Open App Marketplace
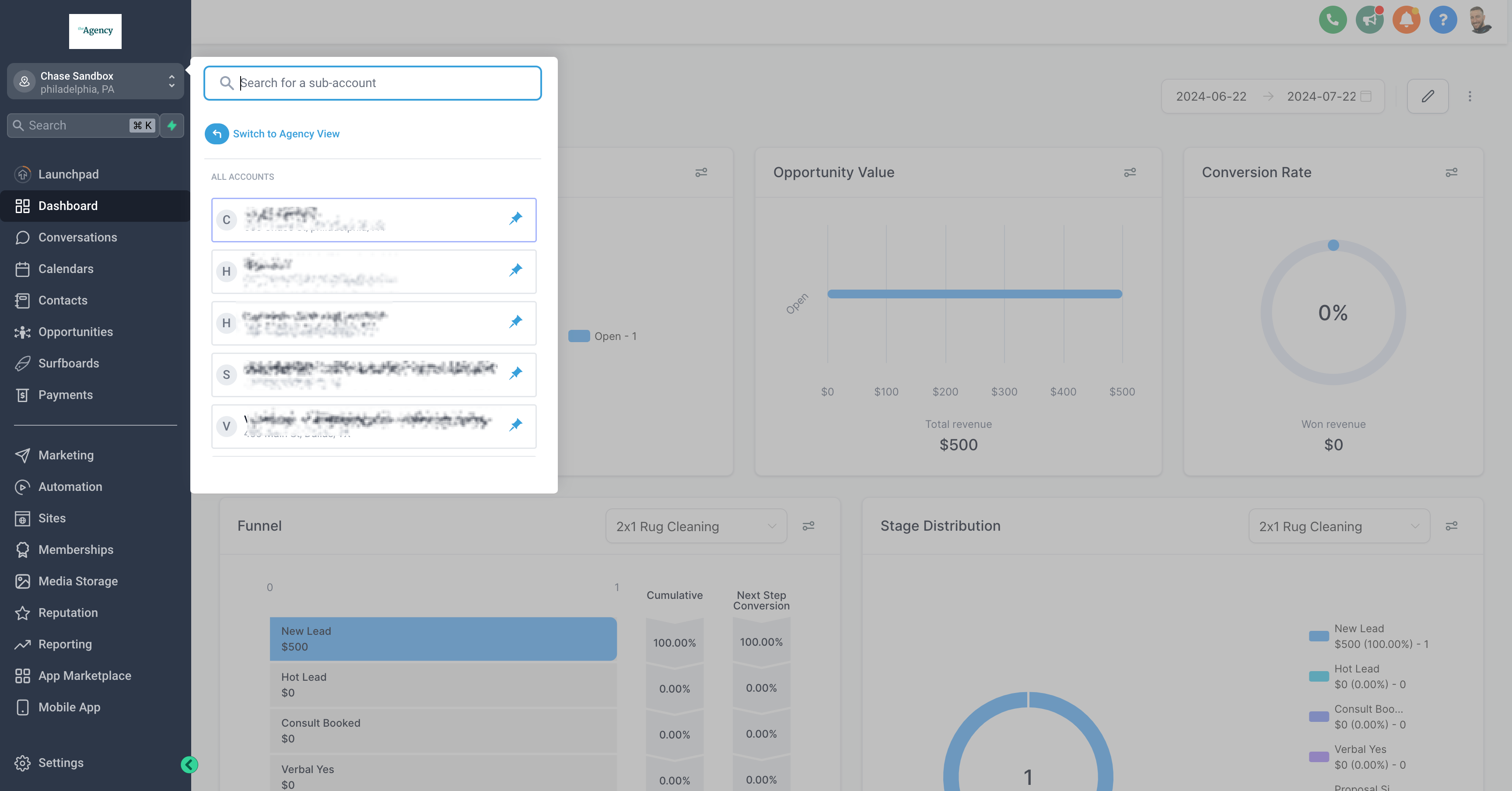The width and height of the screenshot is (1512, 791). click(95, 676)
